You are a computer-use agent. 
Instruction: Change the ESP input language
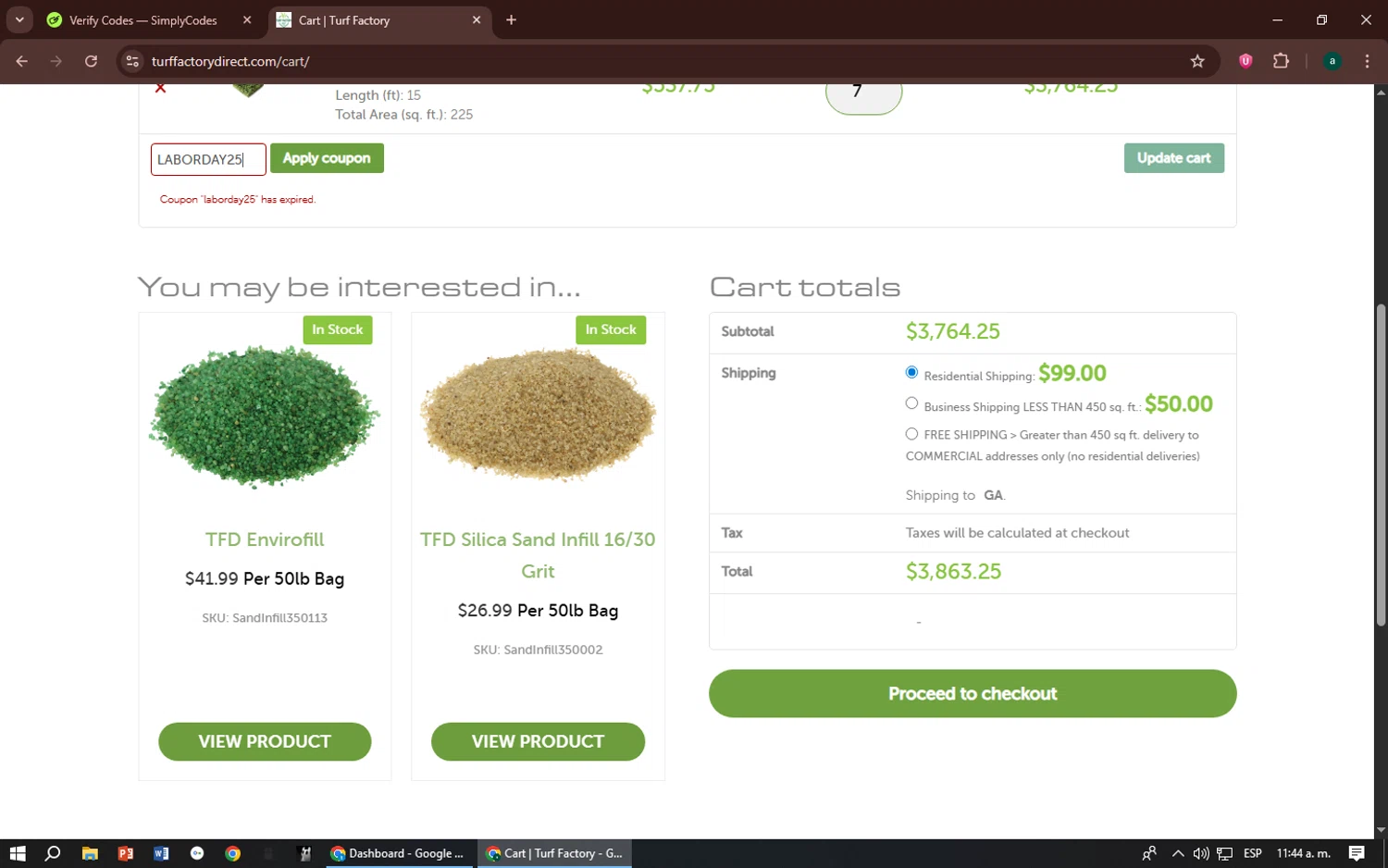(1253, 853)
